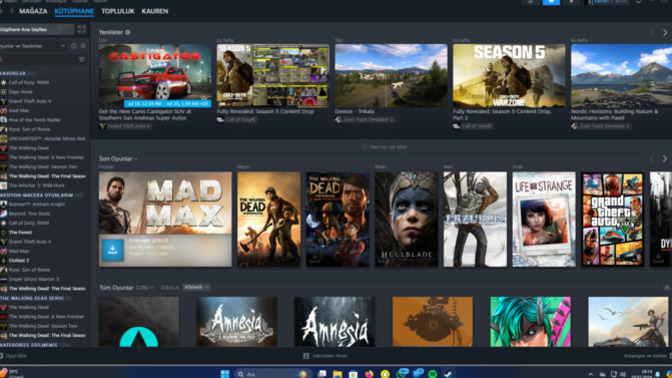Open MAĞAZA tab
This screenshot has height=378, width=672.
click(33, 11)
